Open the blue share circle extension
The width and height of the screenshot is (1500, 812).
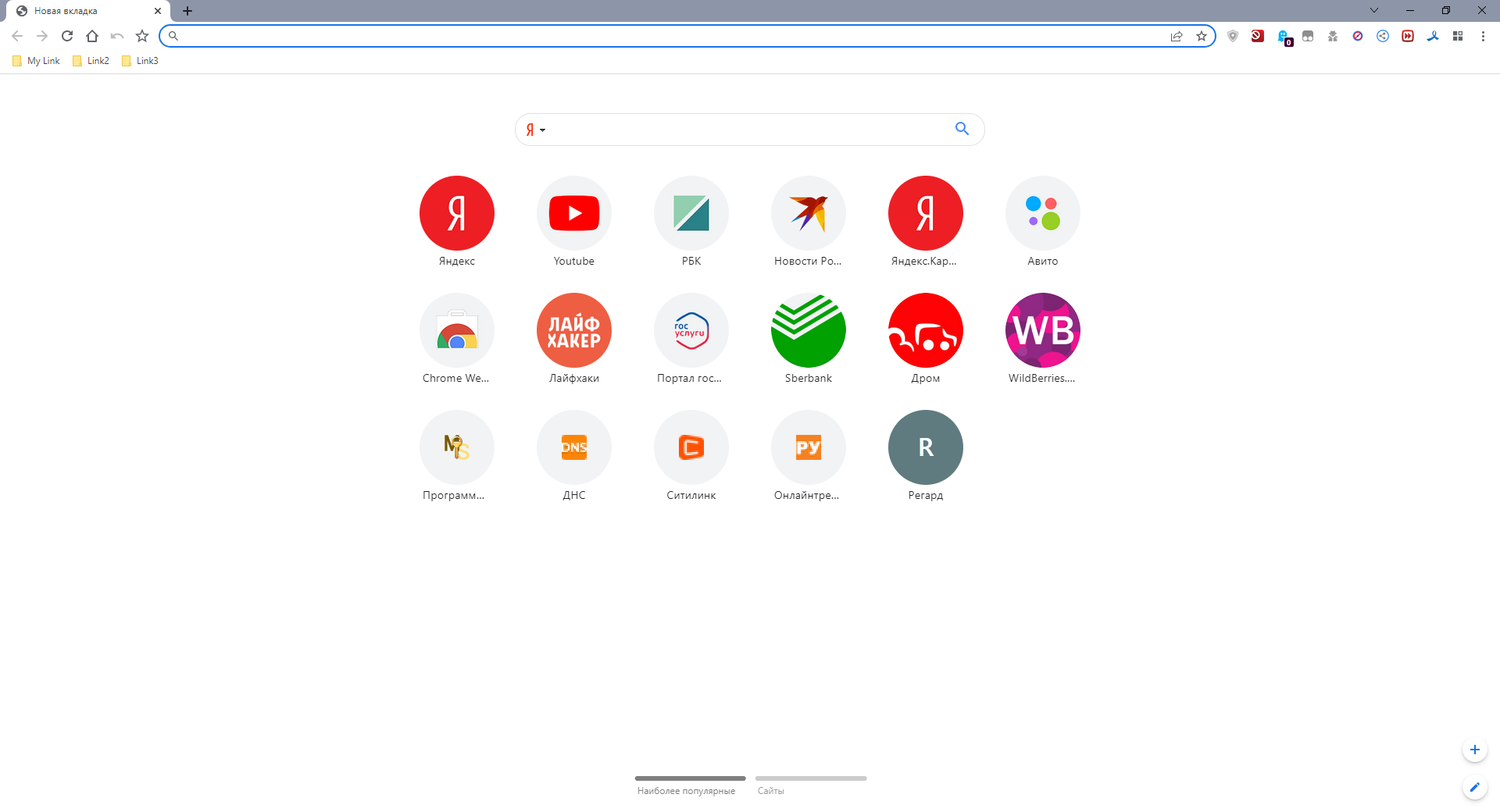pyautogui.click(x=1383, y=36)
